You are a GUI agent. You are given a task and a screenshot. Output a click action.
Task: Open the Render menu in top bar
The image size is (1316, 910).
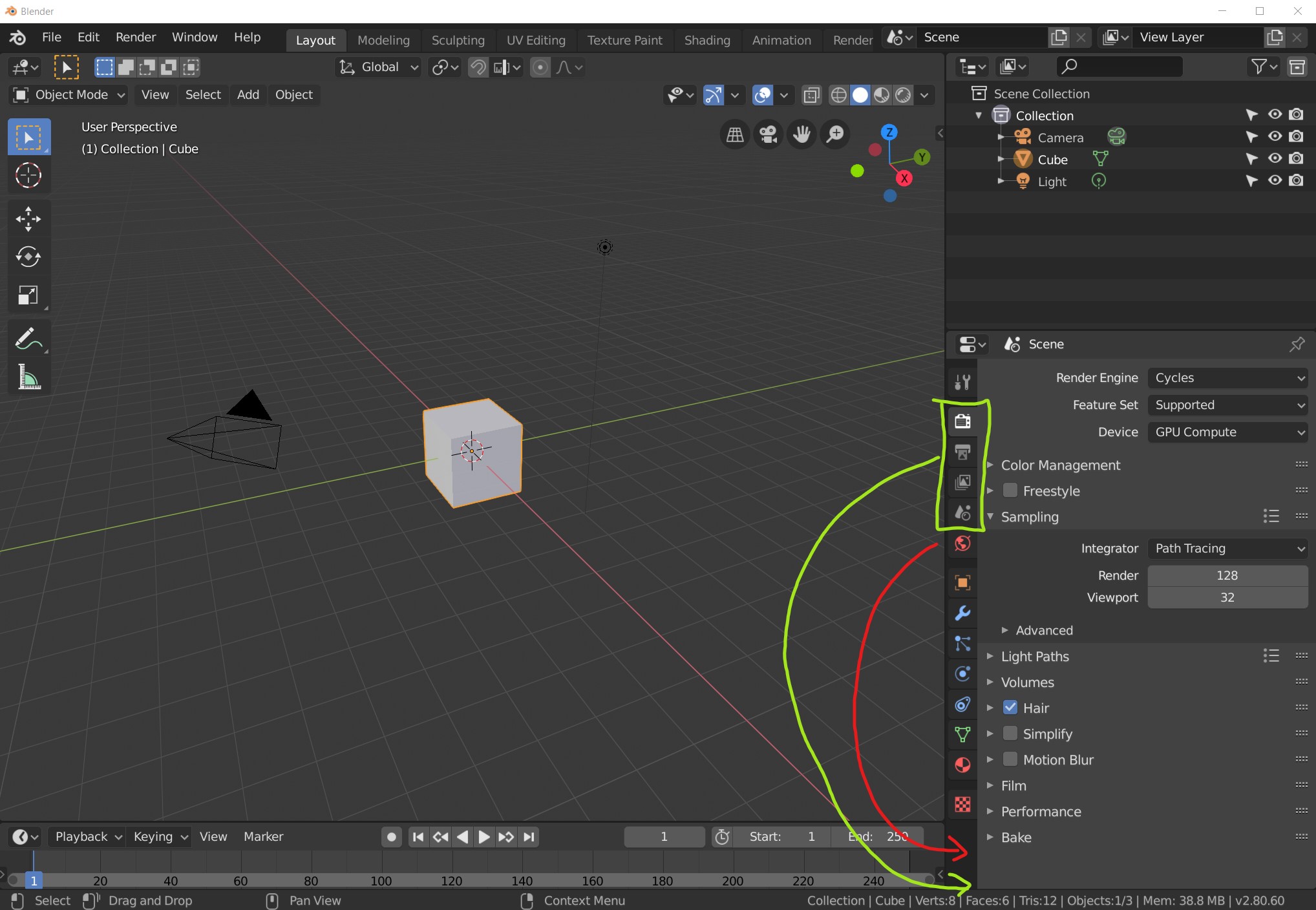tap(136, 37)
